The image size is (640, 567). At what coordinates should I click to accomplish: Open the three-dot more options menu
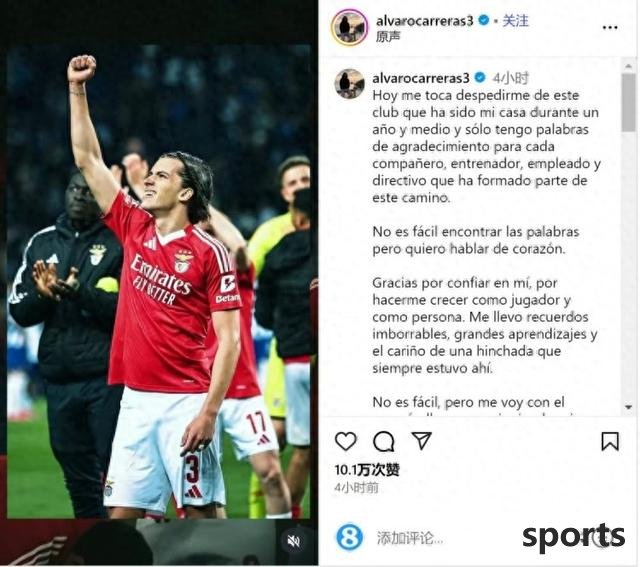pyautogui.click(x=610, y=27)
